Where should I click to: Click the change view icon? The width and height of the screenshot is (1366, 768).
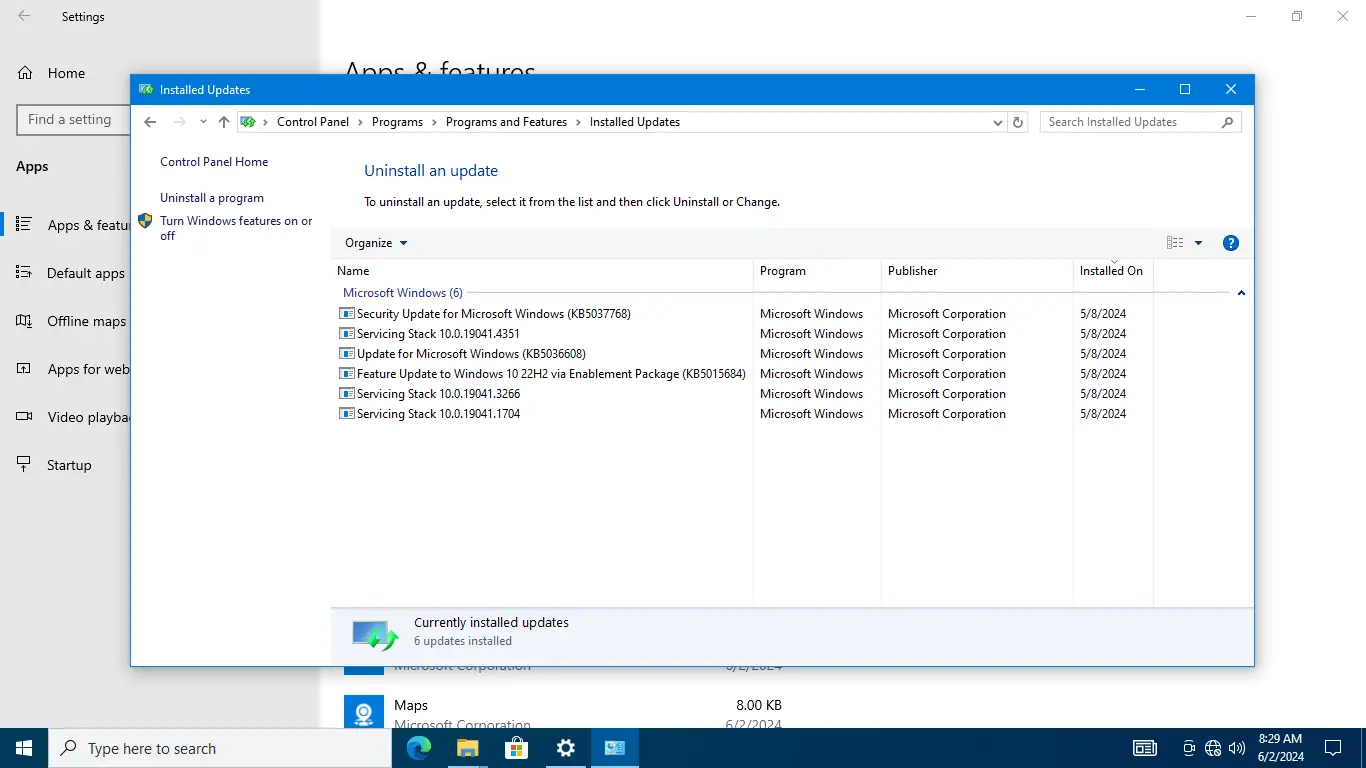[x=1175, y=243]
